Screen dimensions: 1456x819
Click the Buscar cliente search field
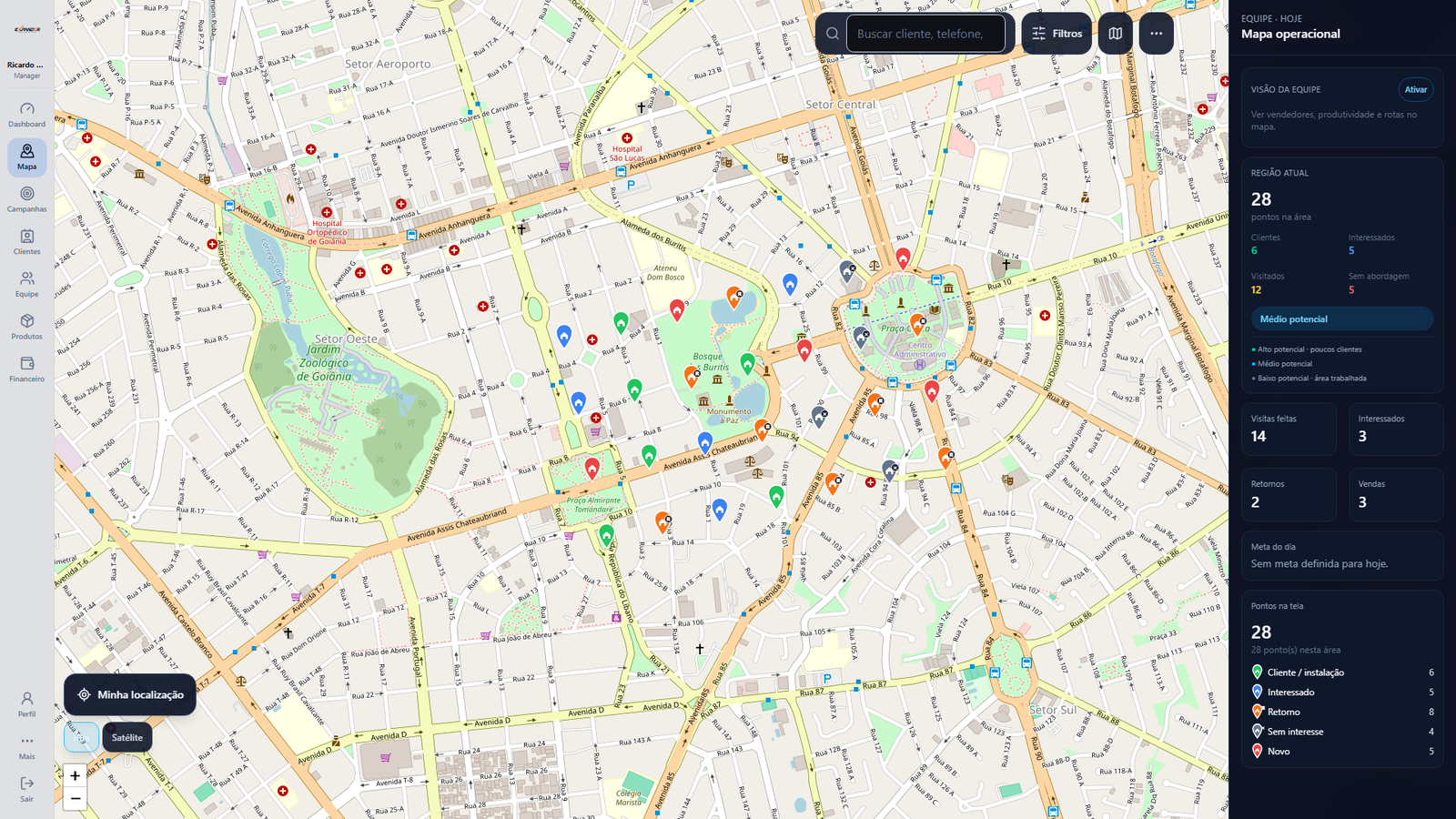click(x=925, y=34)
